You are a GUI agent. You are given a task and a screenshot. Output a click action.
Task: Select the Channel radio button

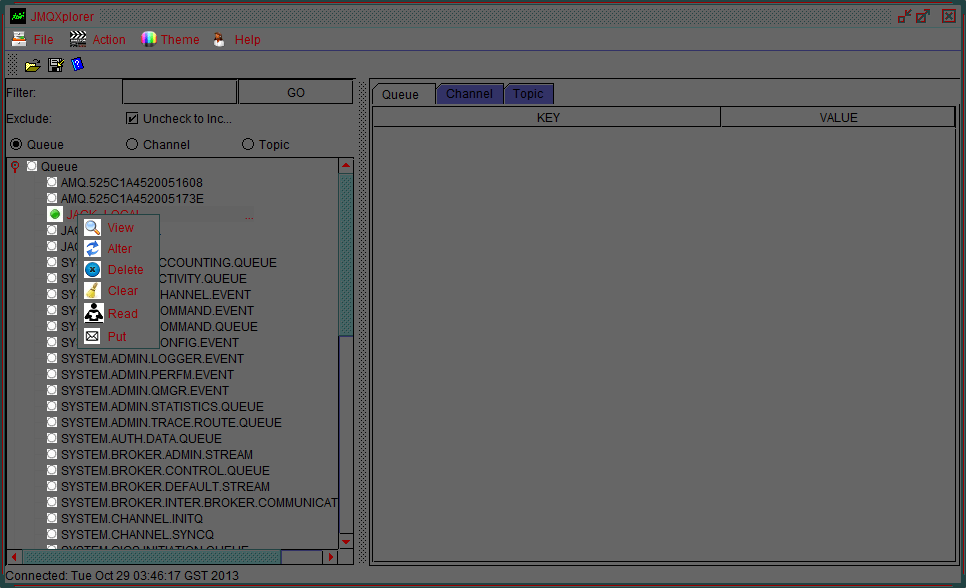pyautogui.click(x=131, y=143)
